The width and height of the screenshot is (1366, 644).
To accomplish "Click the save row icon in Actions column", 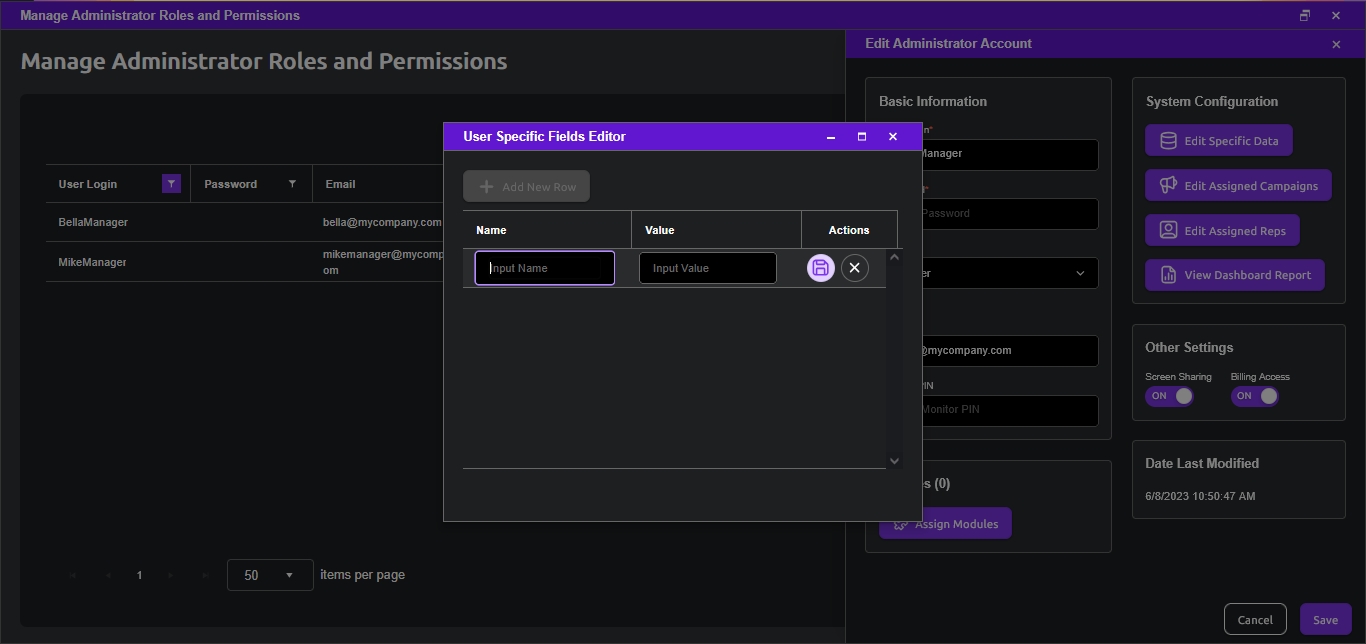I will click(821, 268).
